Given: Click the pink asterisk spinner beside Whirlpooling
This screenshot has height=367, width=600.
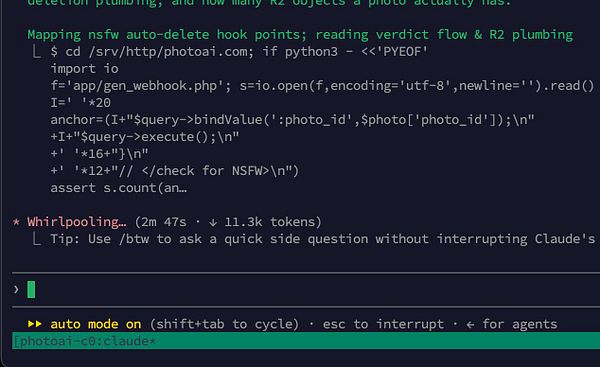Looking at the screenshot, I should 16,222.
